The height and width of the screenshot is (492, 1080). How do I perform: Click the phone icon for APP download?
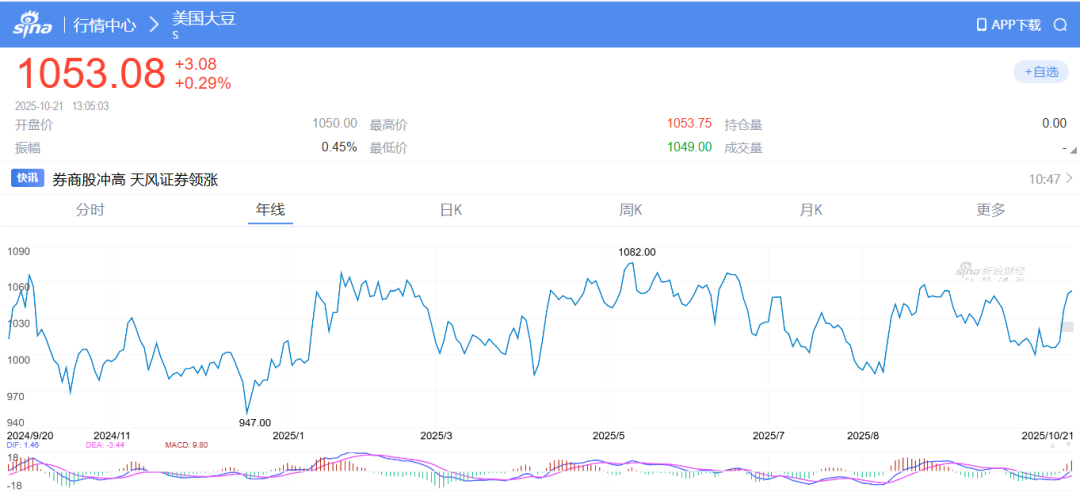tap(981, 25)
